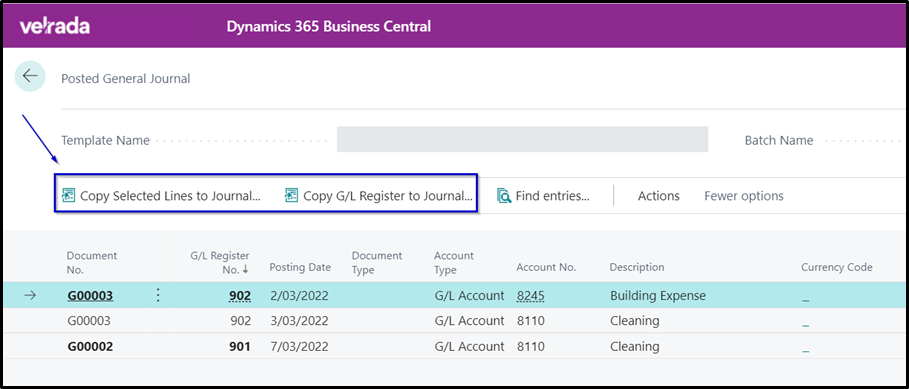The width and height of the screenshot is (909, 389).
Task: Click Copy Selected Lines to Journal button
Action: pos(162,196)
